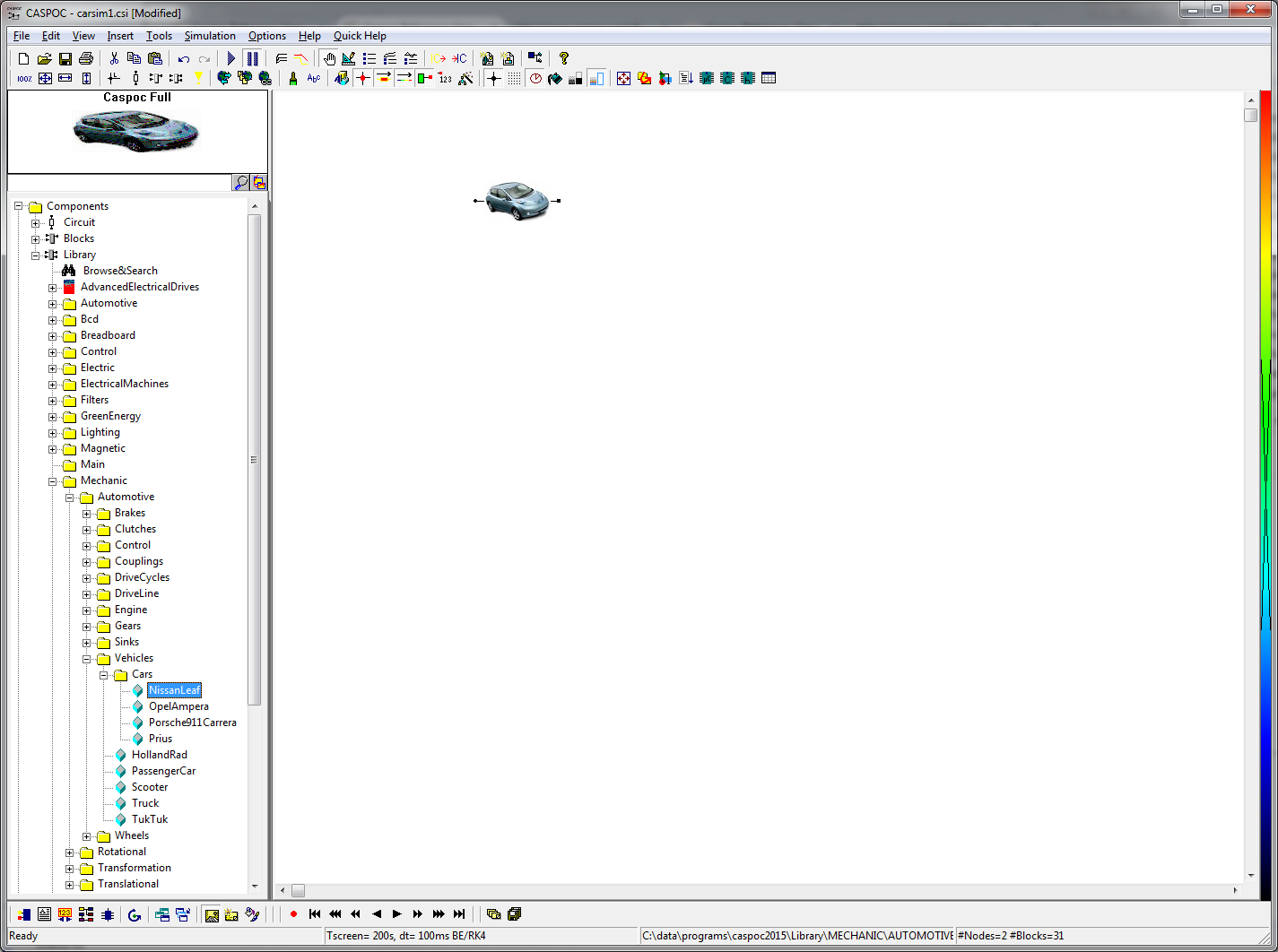Collapse the Mechanic folder

click(x=52, y=481)
